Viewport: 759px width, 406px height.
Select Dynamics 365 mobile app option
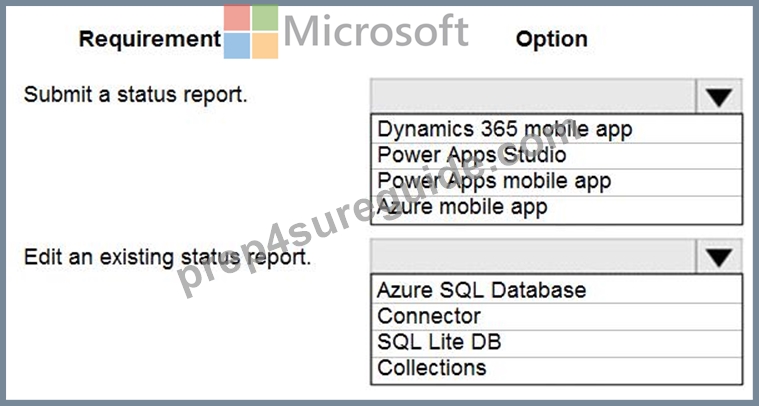556,129
